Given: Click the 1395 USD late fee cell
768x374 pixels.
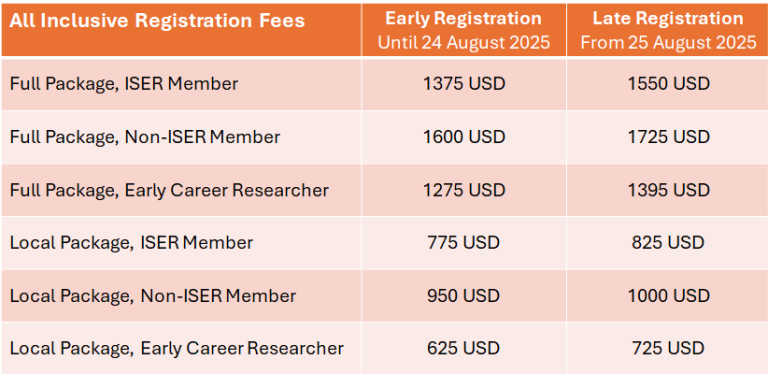Looking at the screenshot, I should click(x=669, y=189).
